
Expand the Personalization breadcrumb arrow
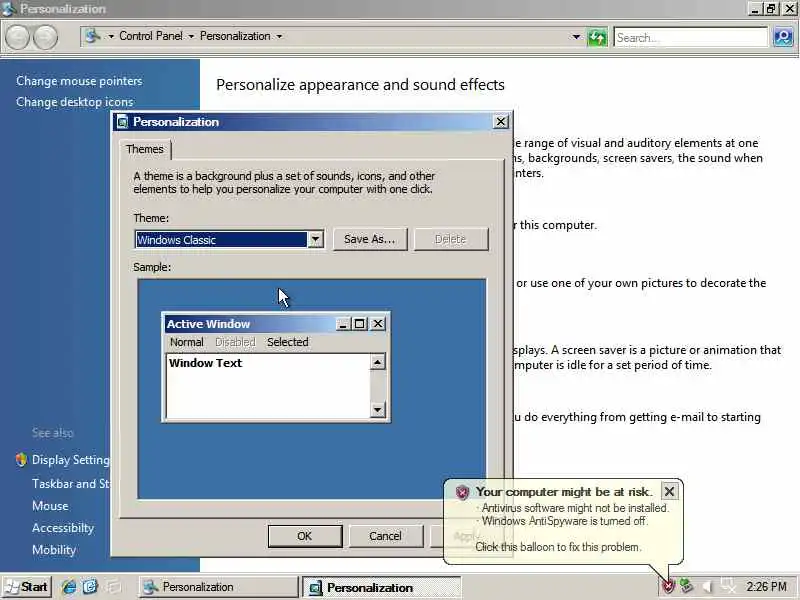tap(279, 36)
